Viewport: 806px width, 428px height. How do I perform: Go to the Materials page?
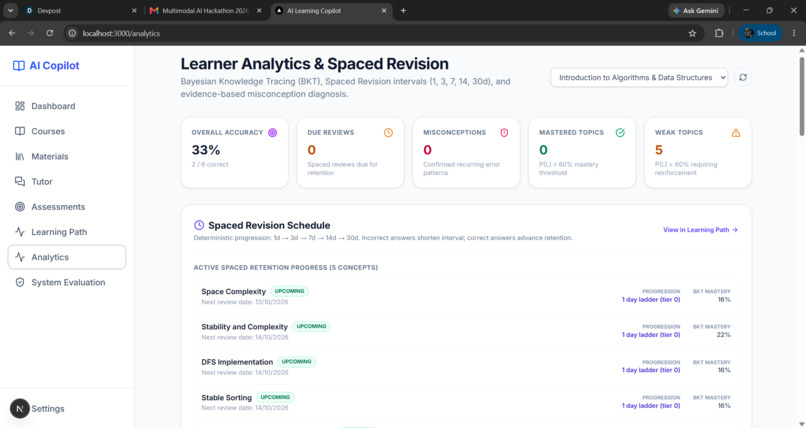67,156
